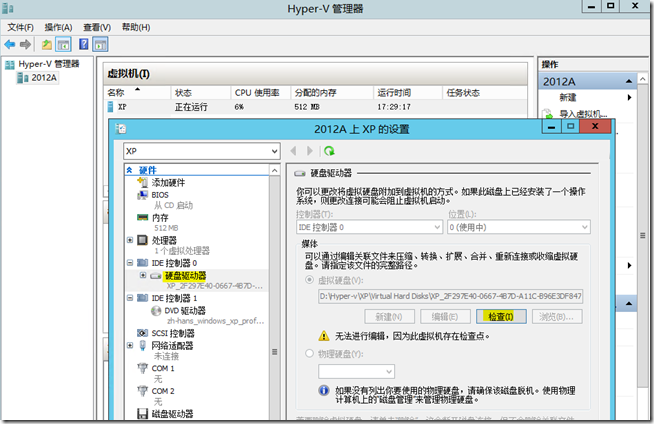The height and width of the screenshot is (424, 654).
Task: Click the green refresh icon in settings dialog
Action: (x=329, y=151)
